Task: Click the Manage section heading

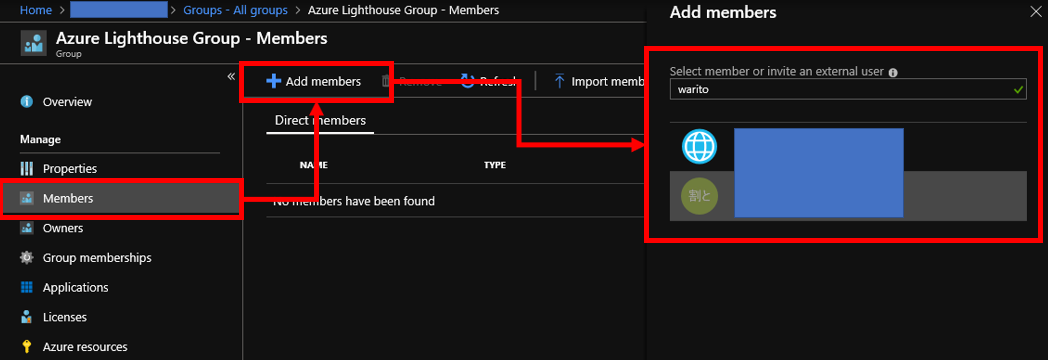Action: pyautogui.click(x=41, y=140)
